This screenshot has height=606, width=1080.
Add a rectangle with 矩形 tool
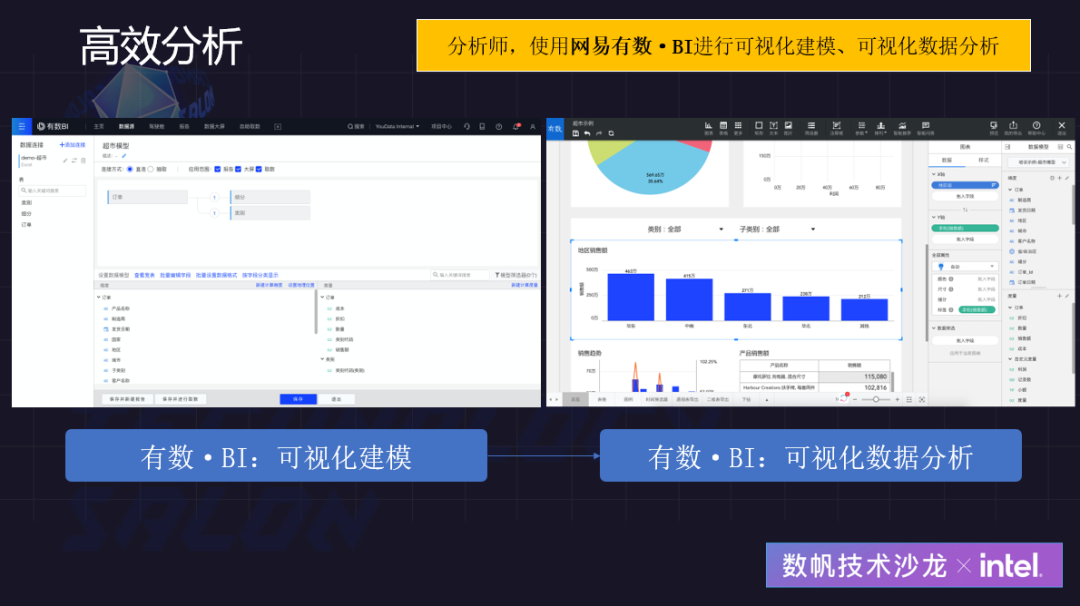pyautogui.click(x=758, y=128)
